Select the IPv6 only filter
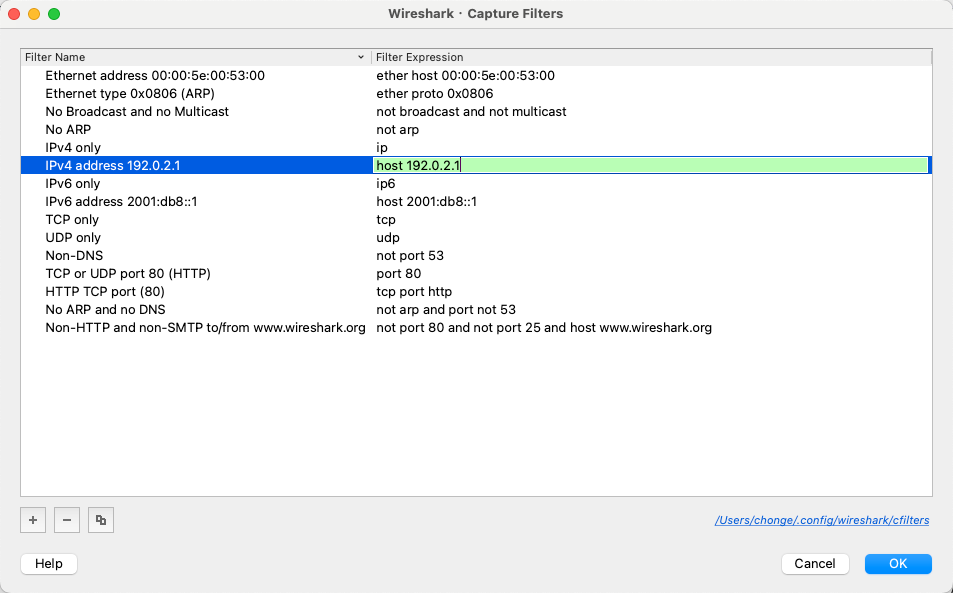Screen dimensions: 953x593 click(73, 184)
